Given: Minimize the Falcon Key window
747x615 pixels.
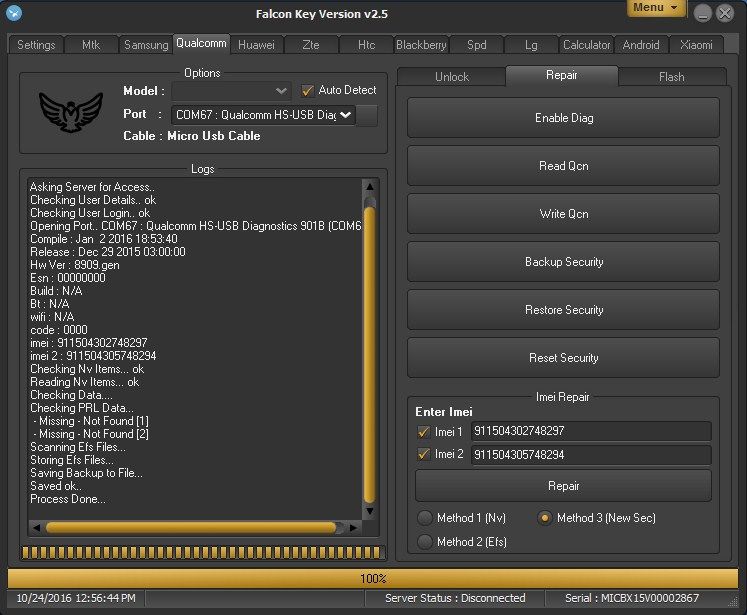Looking at the screenshot, I should pos(703,13).
